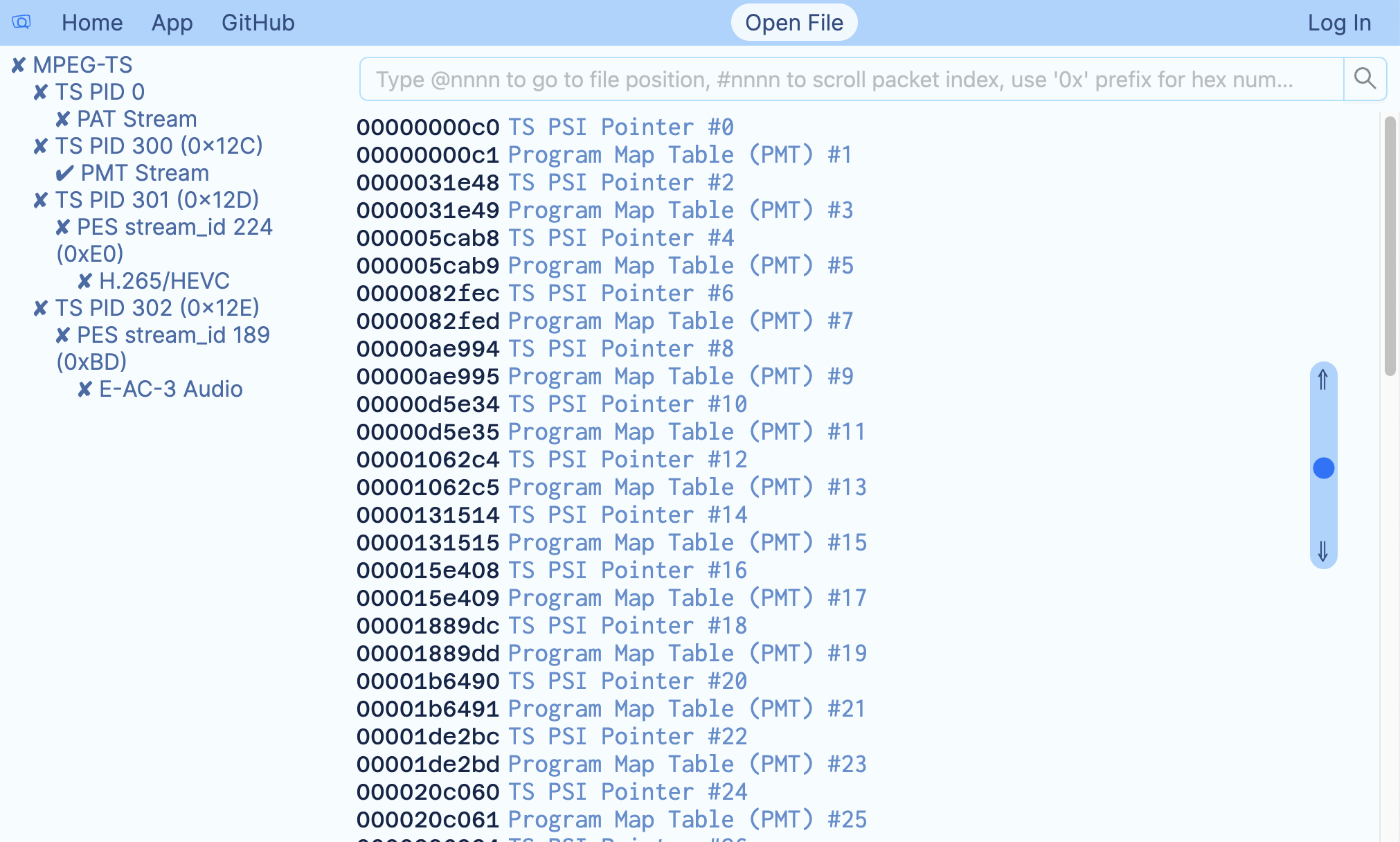Open the GitHub link

click(257, 22)
